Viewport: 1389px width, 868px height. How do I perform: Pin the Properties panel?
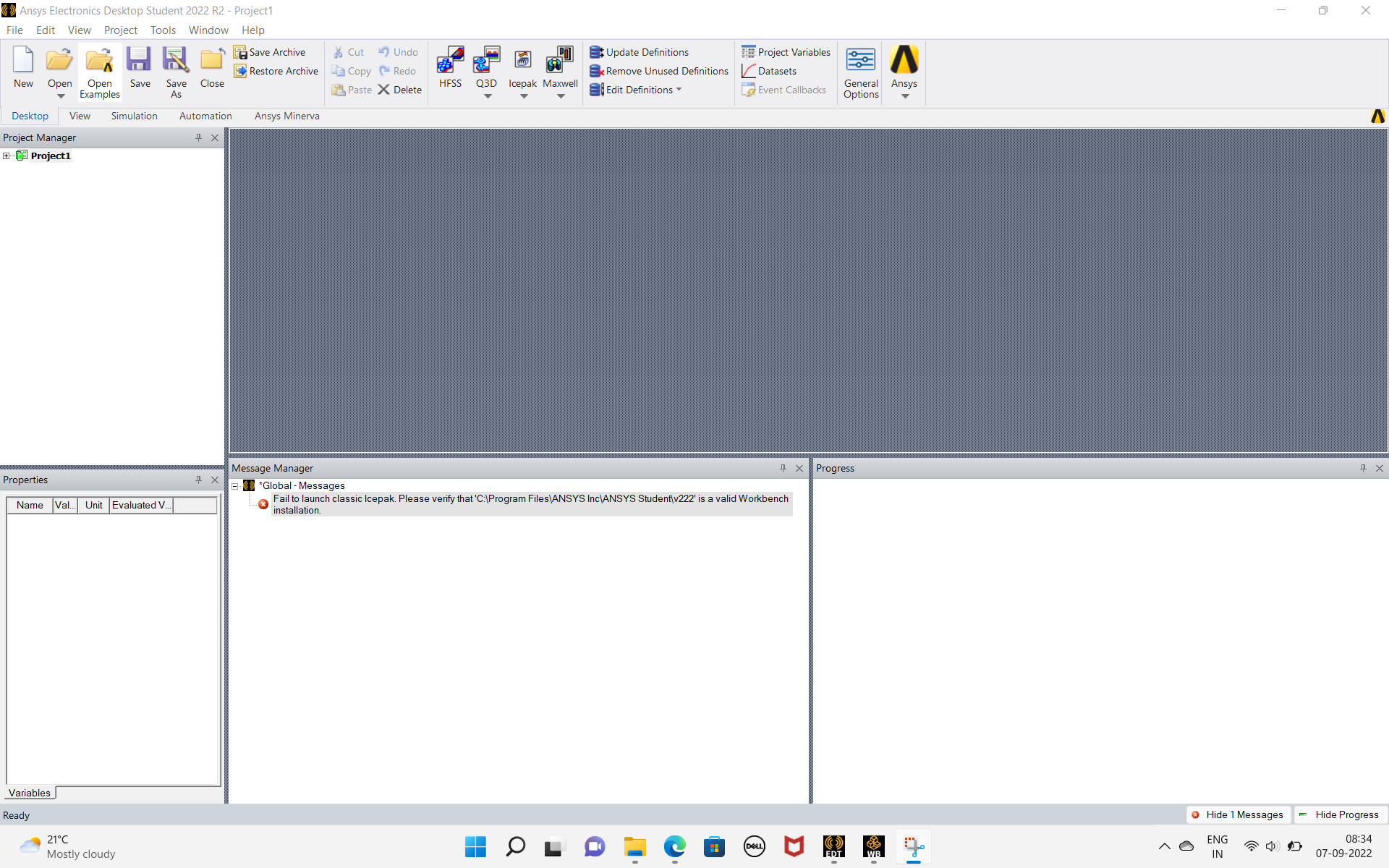pyautogui.click(x=198, y=480)
